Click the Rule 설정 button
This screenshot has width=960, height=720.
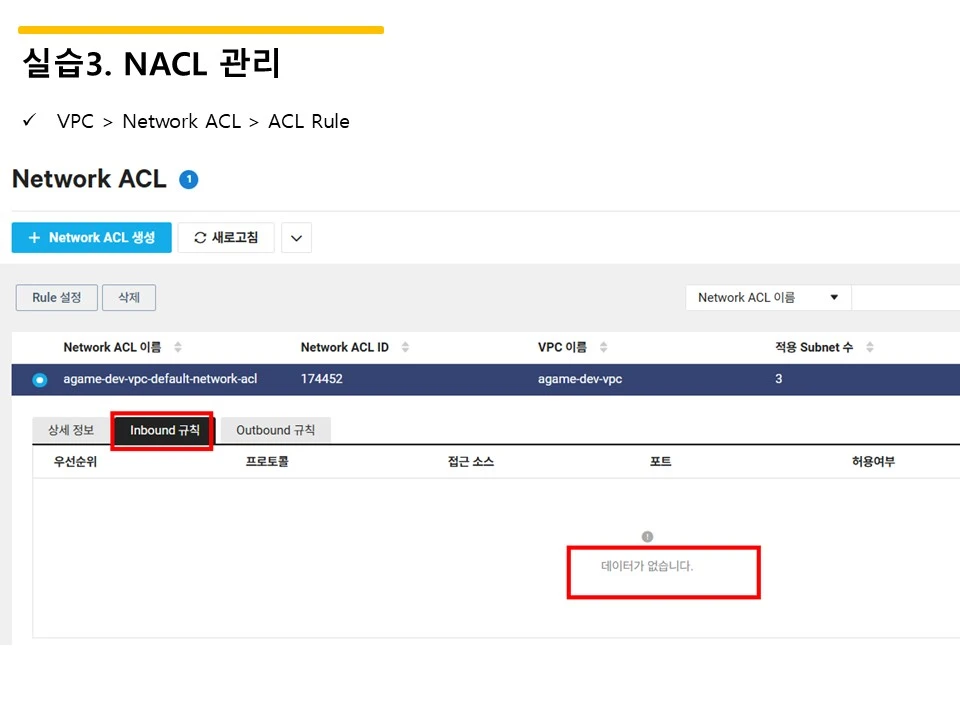point(56,298)
